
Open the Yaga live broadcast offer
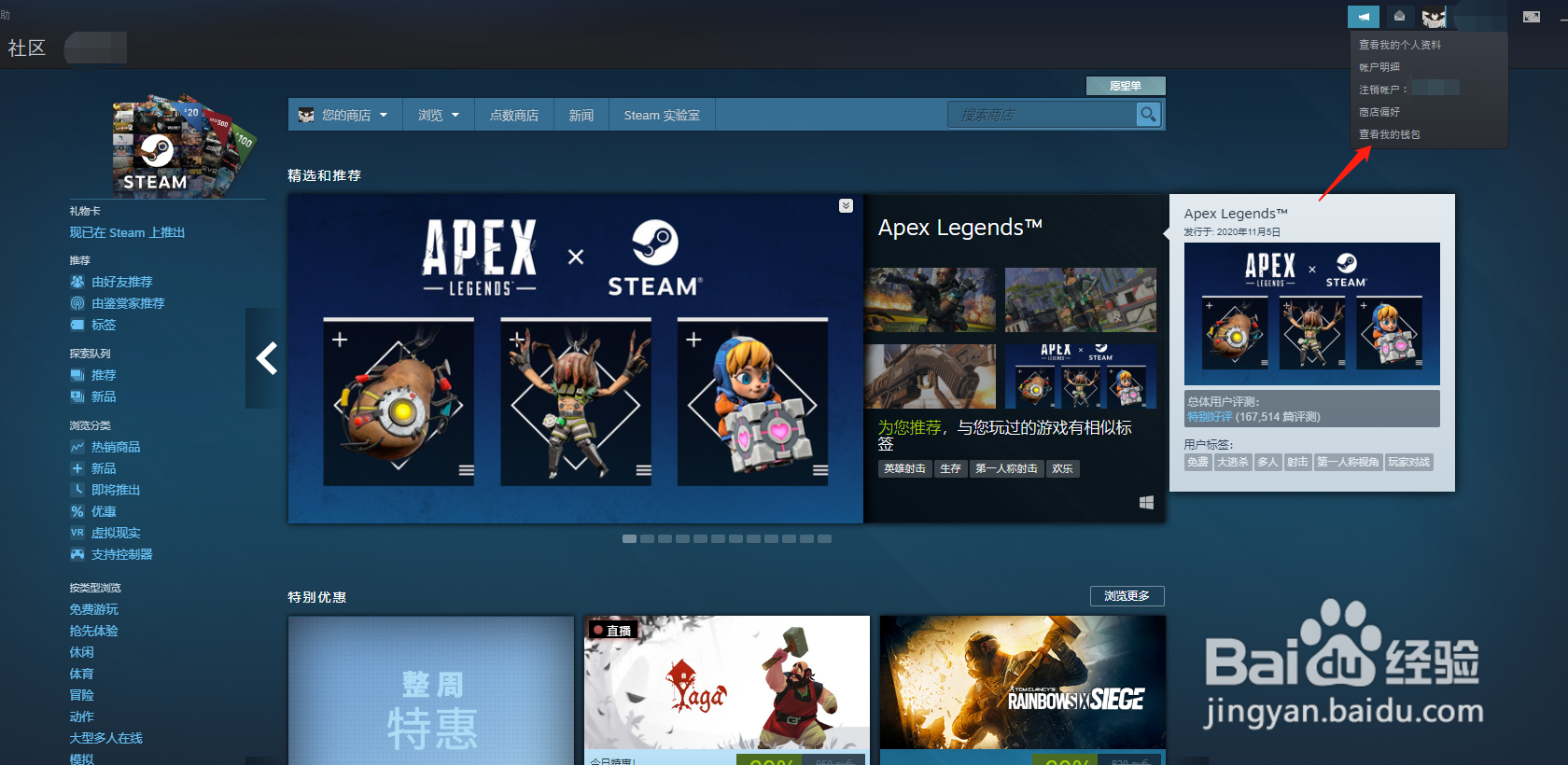pos(727,690)
